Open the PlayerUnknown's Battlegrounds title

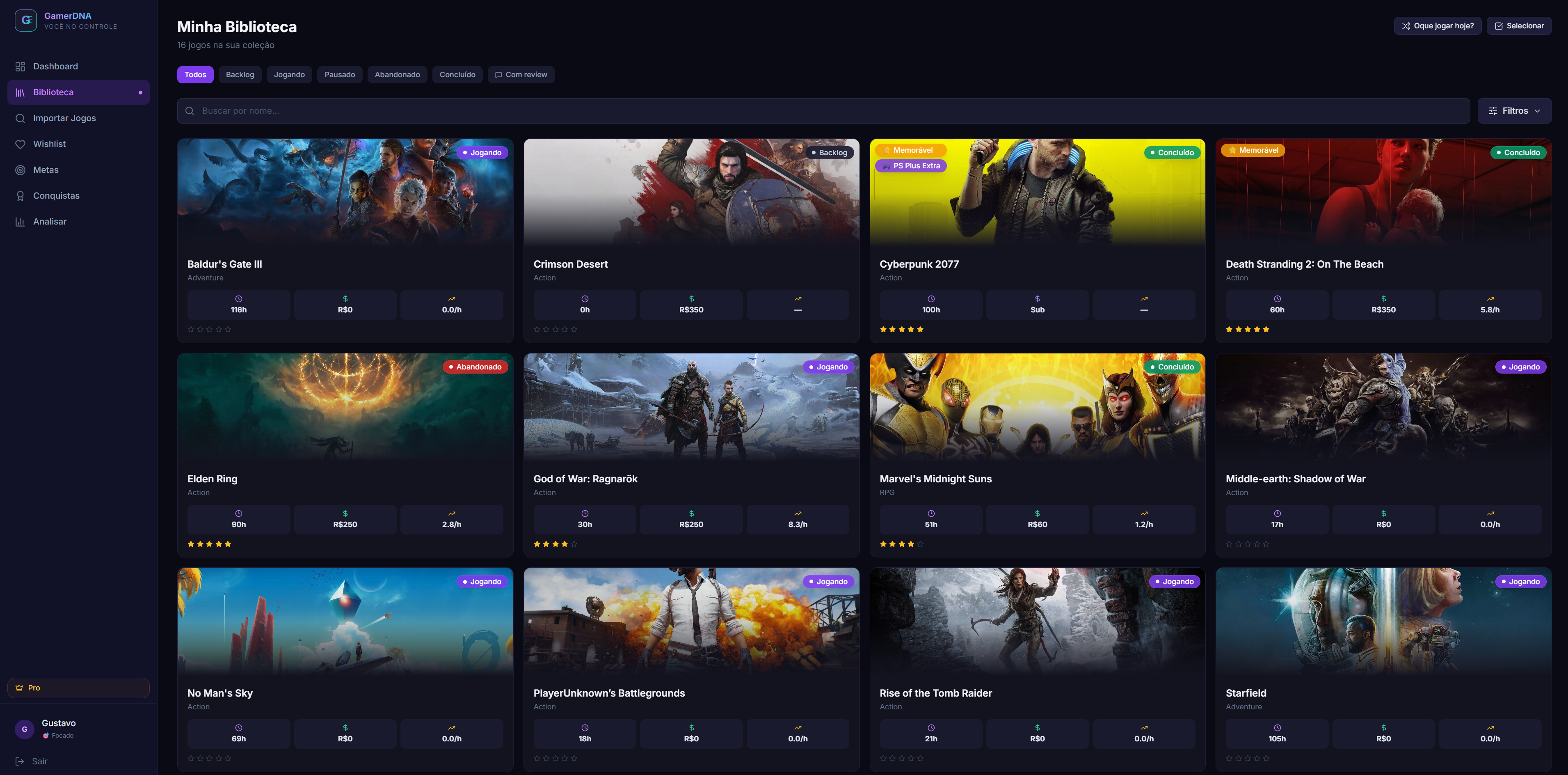(609, 693)
